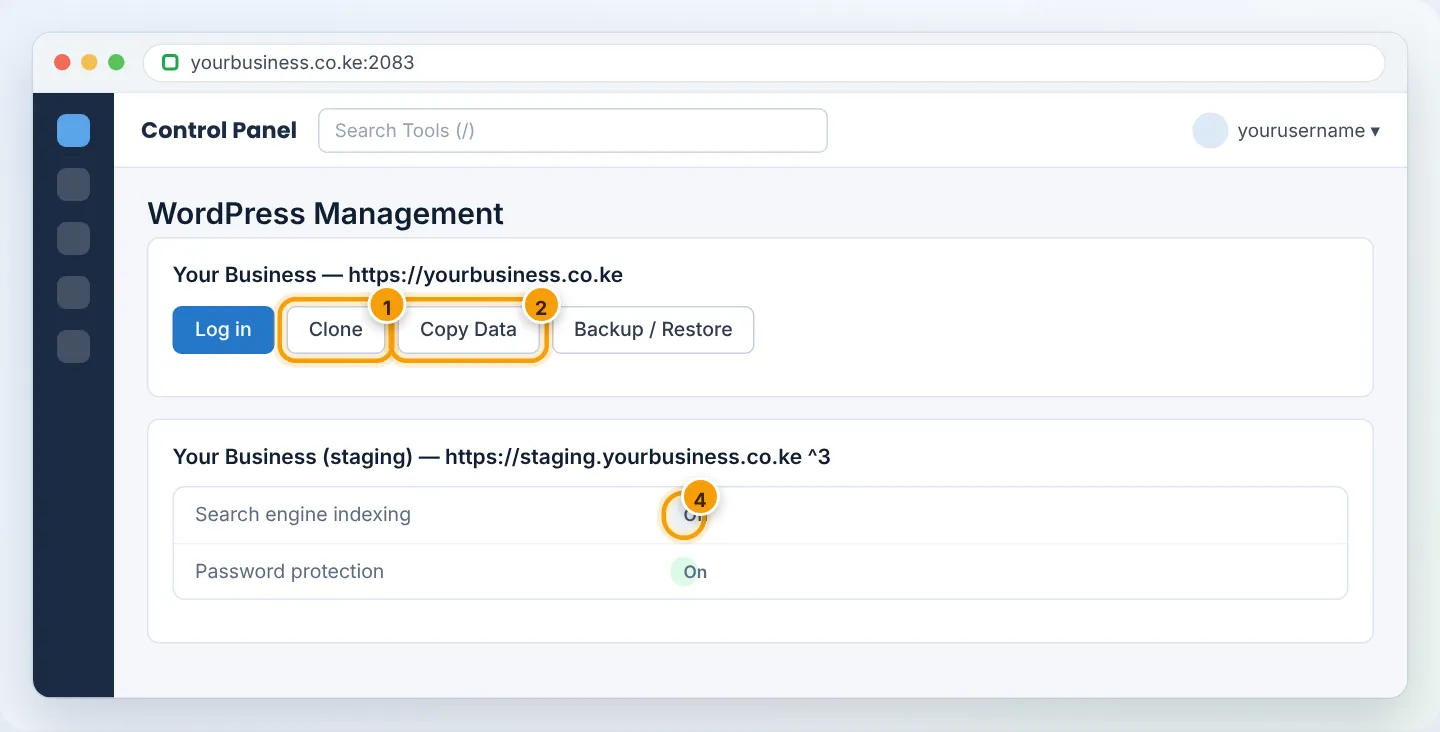Click the round user avatar

pos(1210,131)
